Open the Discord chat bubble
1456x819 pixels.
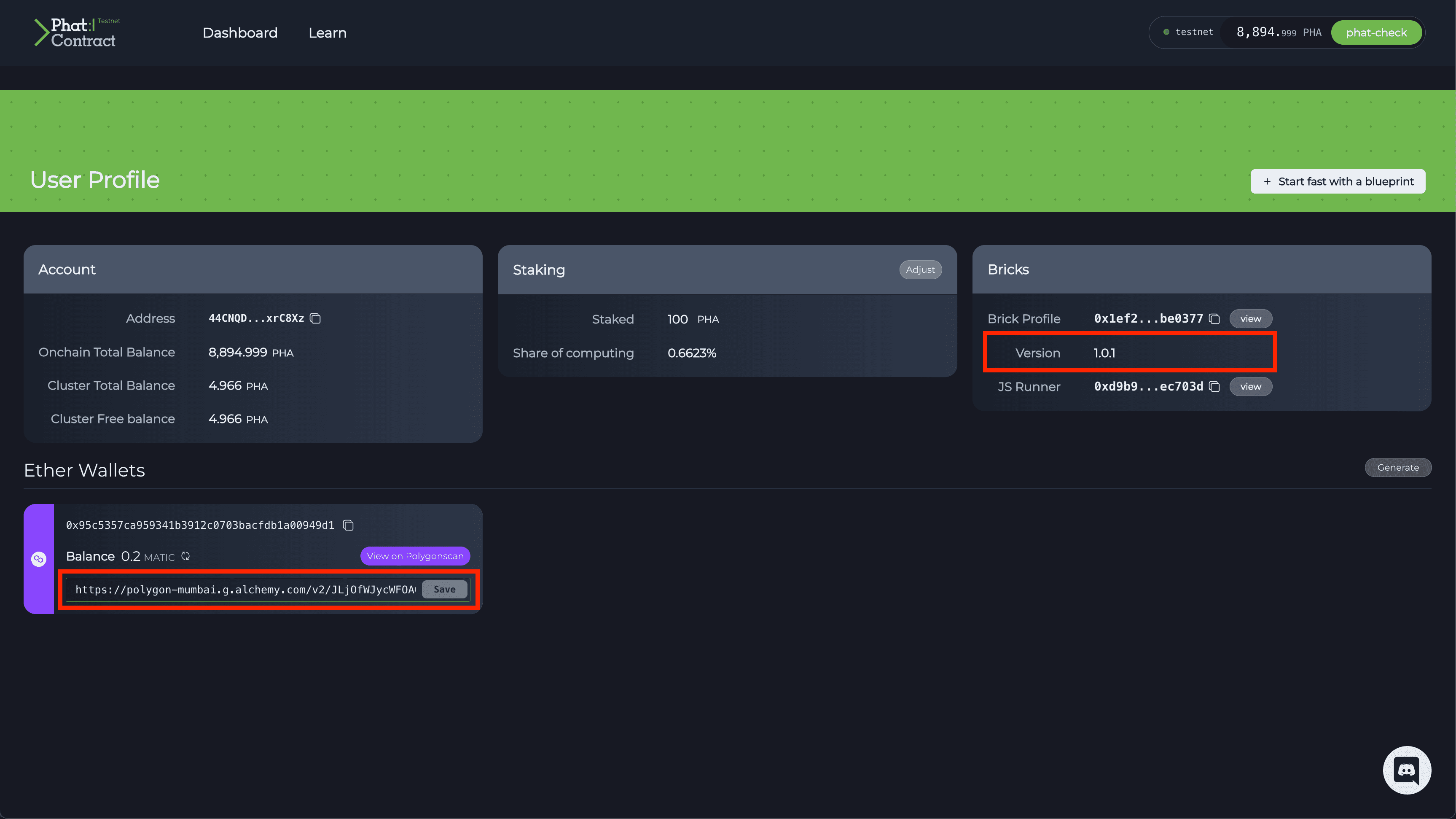[x=1406, y=770]
